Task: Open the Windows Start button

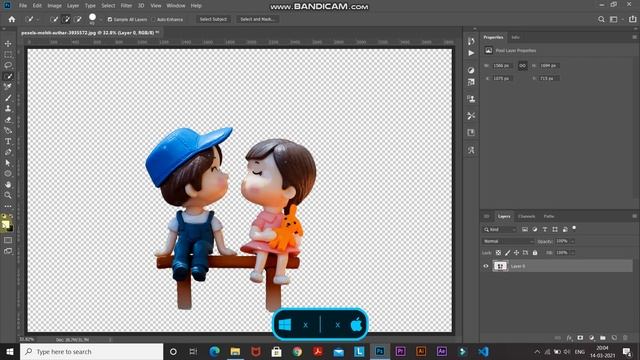Action: coord(10,351)
